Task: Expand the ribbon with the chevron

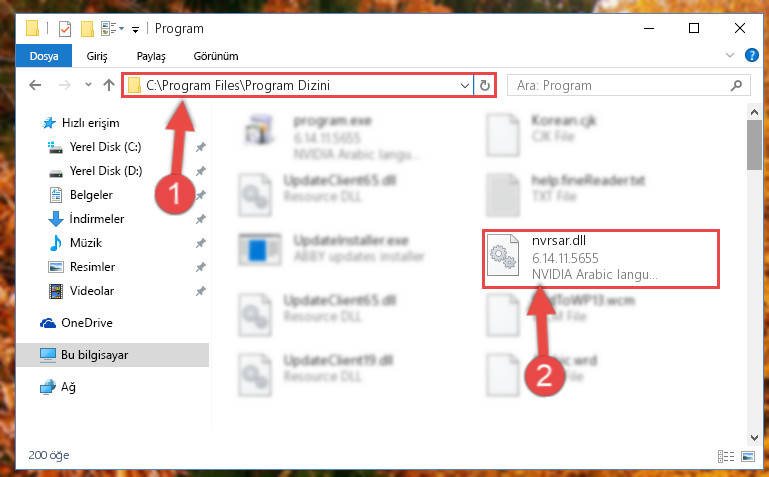Action: tap(730, 55)
